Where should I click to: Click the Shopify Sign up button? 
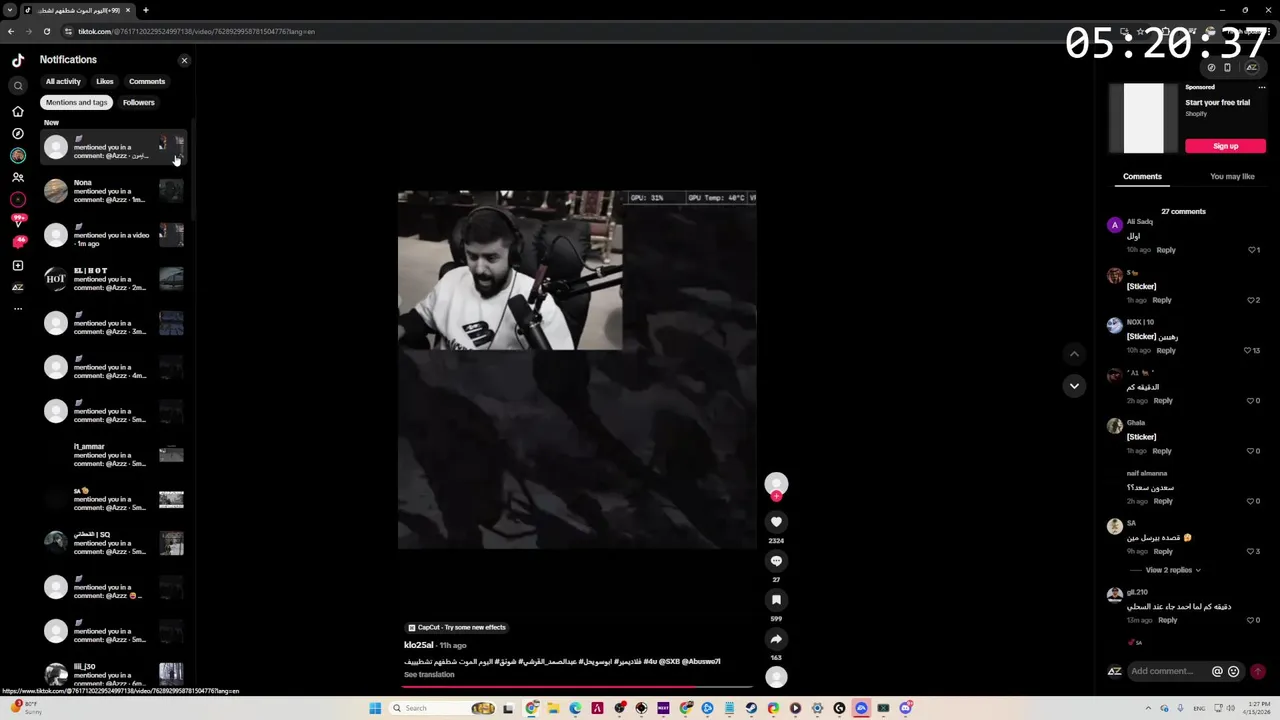pyautogui.click(x=1225, y=146)
